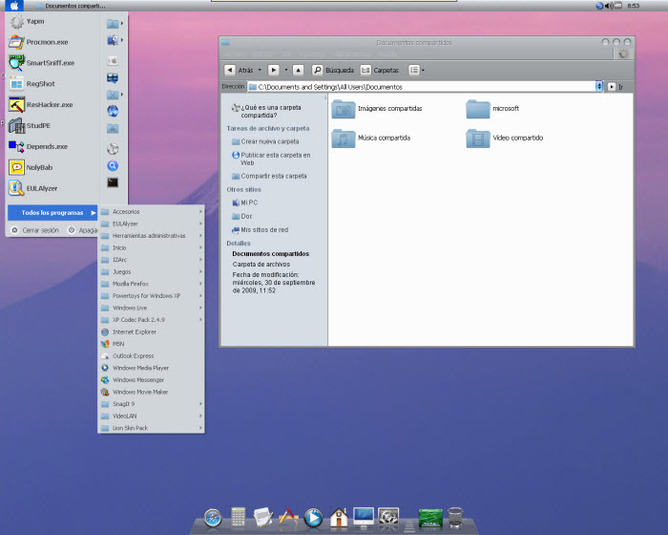The image size is (668, 535).
Task: Click the Cerrar sesión button
Action: (x=35, y=230)
